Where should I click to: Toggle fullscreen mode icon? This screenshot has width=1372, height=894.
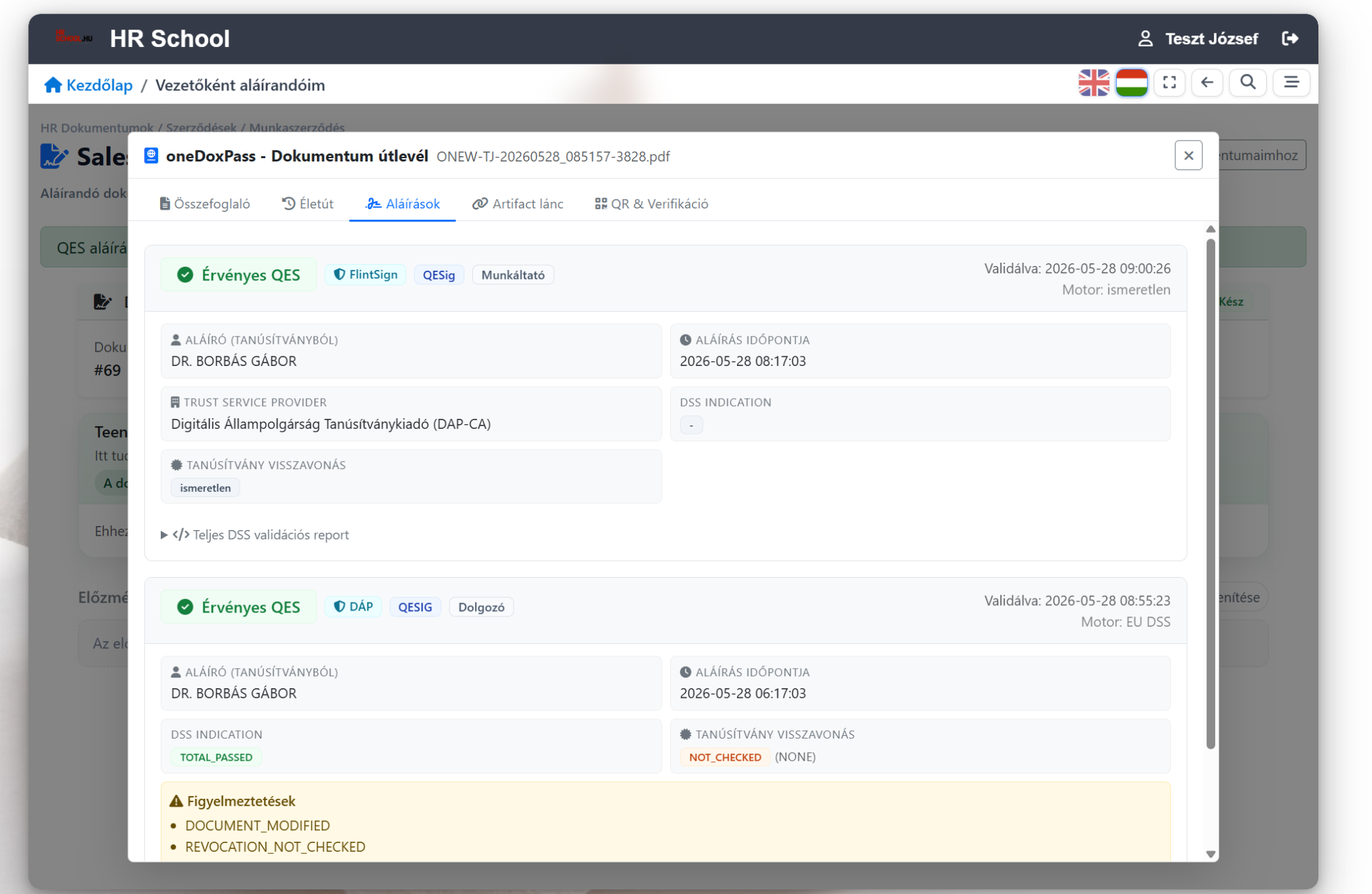pos(1170,82)
